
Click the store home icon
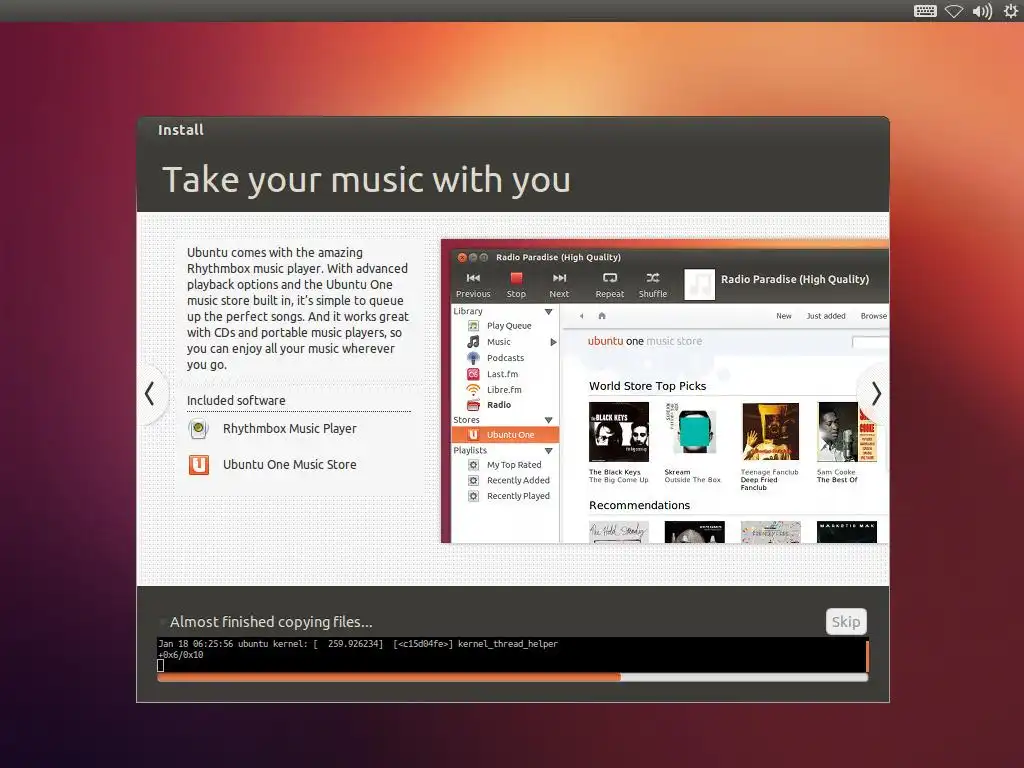pyautogui.click(x=601, y=316)
